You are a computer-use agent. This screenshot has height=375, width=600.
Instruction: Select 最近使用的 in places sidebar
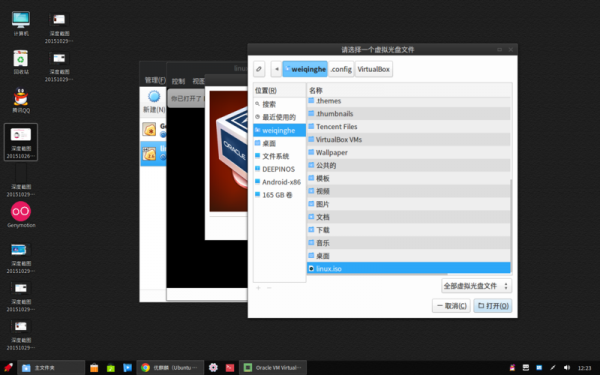(x=279, y=117)
